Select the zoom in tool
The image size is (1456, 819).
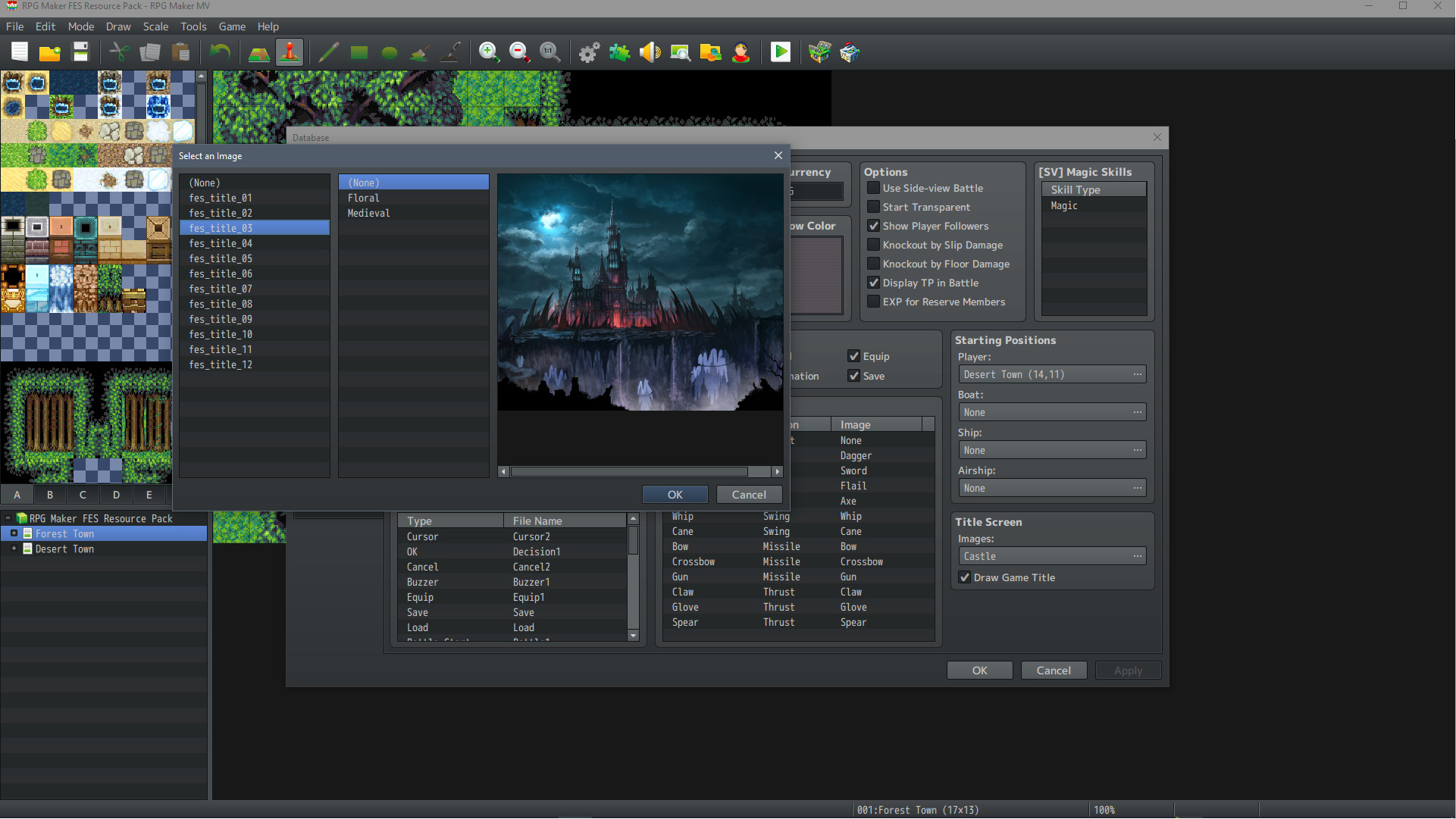488,52
